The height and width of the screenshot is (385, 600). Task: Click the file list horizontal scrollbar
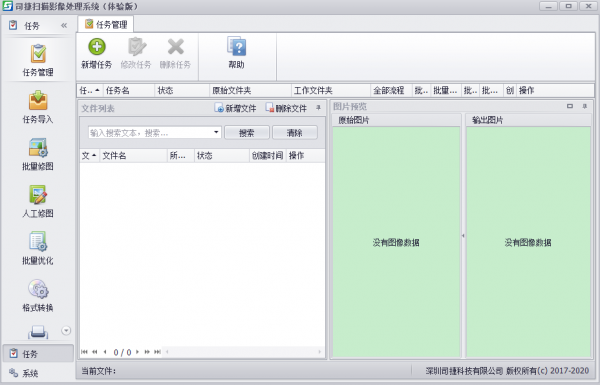coord(243,352)
